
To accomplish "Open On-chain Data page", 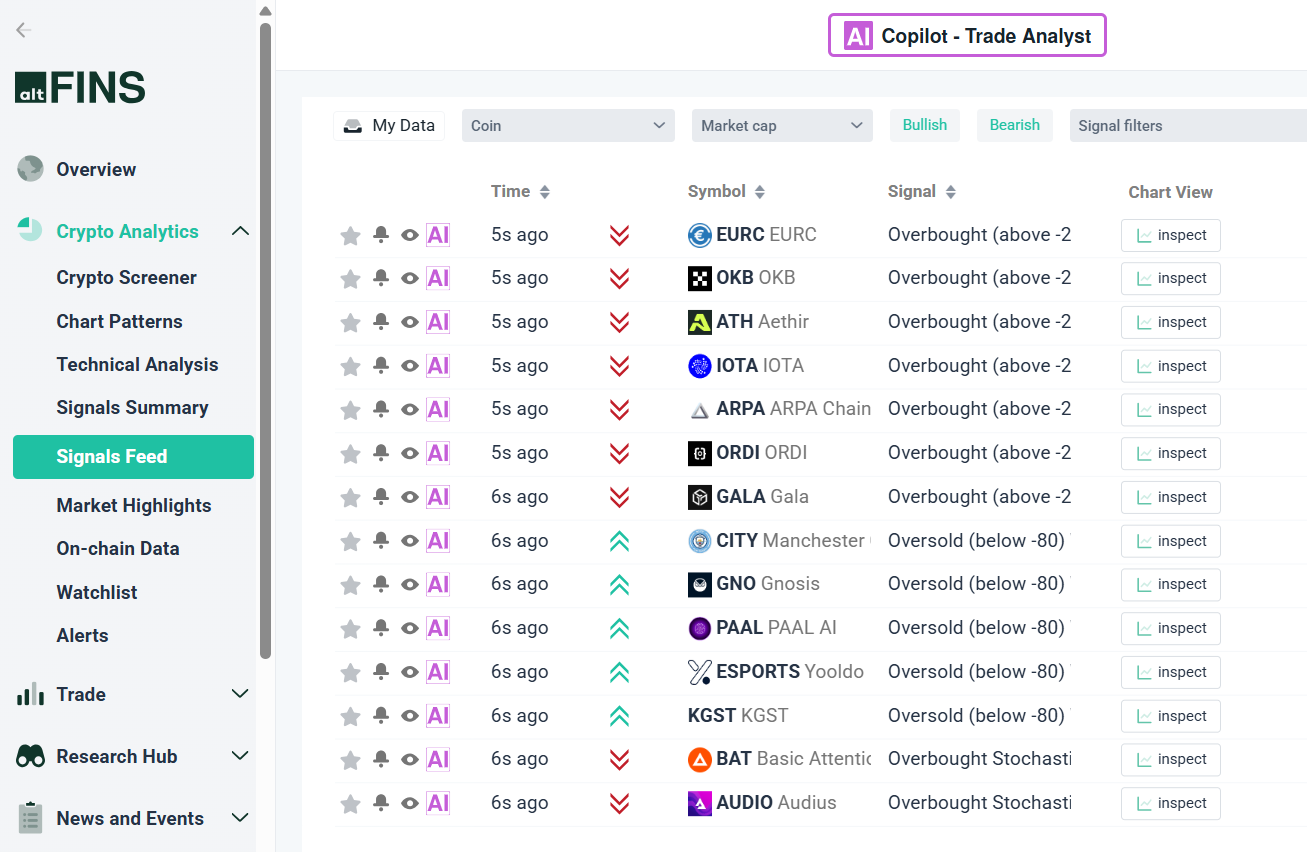I will [118, 549].
